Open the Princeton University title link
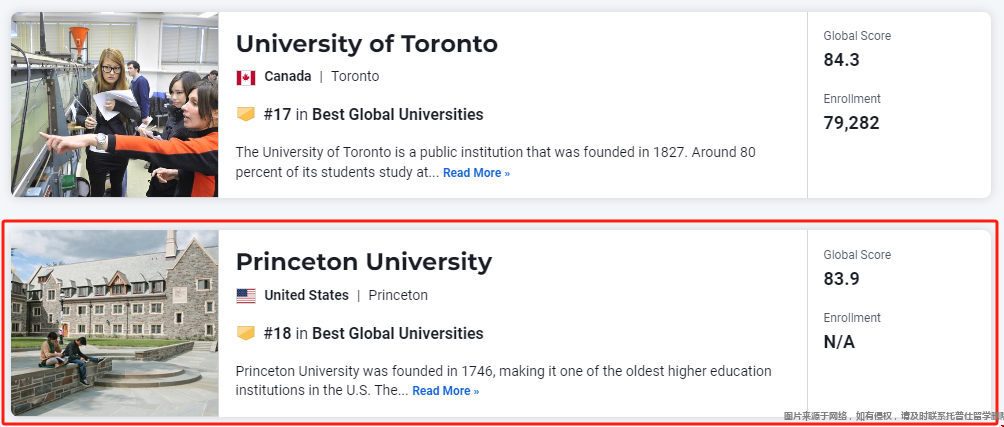 point(364,262)
